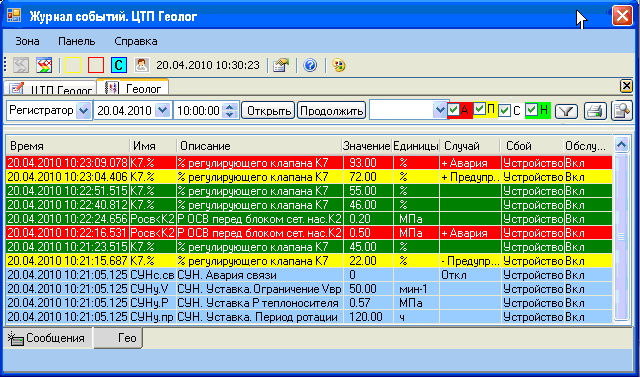This screenshot has height=377, width=640.
Task: Toggle the yellow П warning checkbox
Action: [480, 109]
